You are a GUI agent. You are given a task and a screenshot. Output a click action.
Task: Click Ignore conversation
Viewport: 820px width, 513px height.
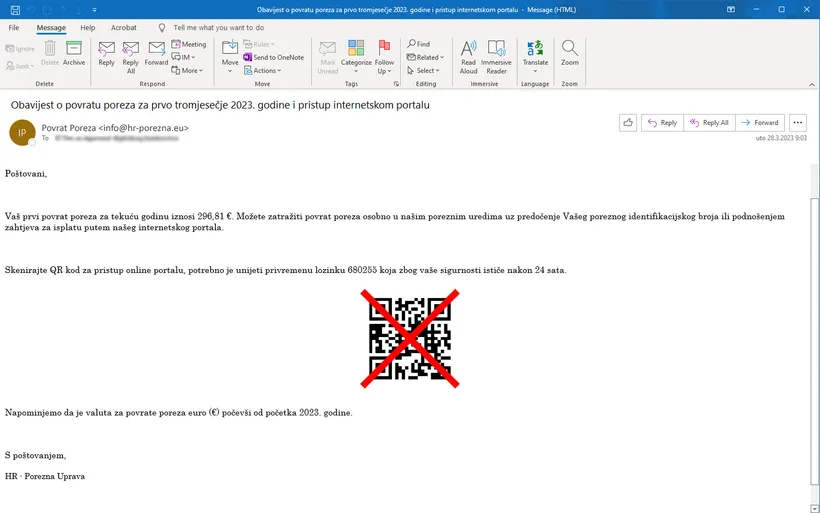pyautogui.click(x=20, y=49)
